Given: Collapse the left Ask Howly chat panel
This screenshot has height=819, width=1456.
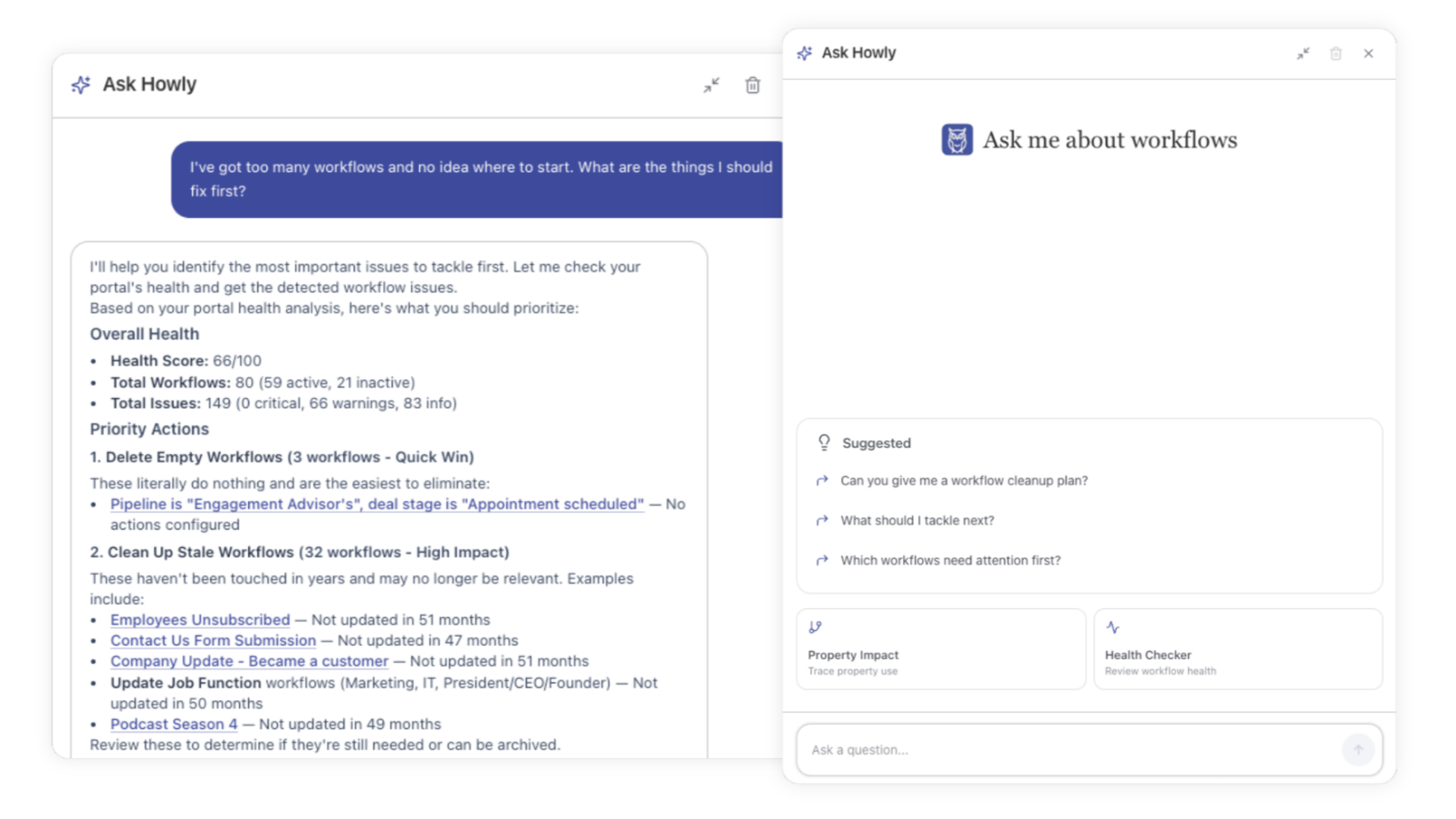Looking at the screenshot, I should (711, 85).
